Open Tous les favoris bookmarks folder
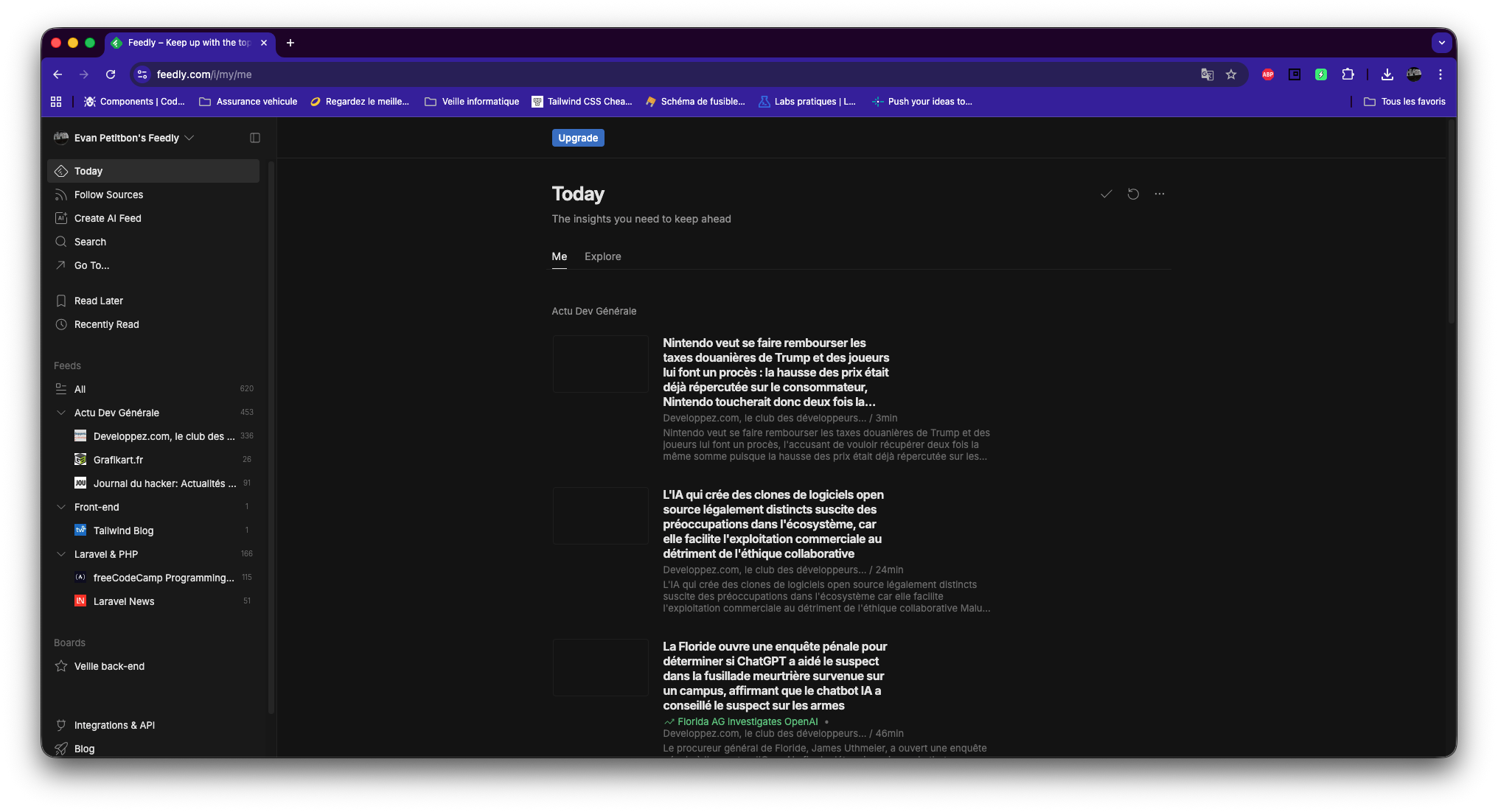 [1404, 102]
